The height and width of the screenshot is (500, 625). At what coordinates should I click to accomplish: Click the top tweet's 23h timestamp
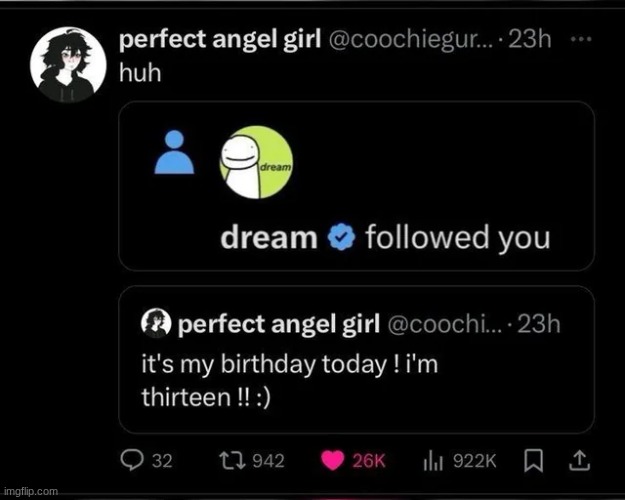click(532, 38)
